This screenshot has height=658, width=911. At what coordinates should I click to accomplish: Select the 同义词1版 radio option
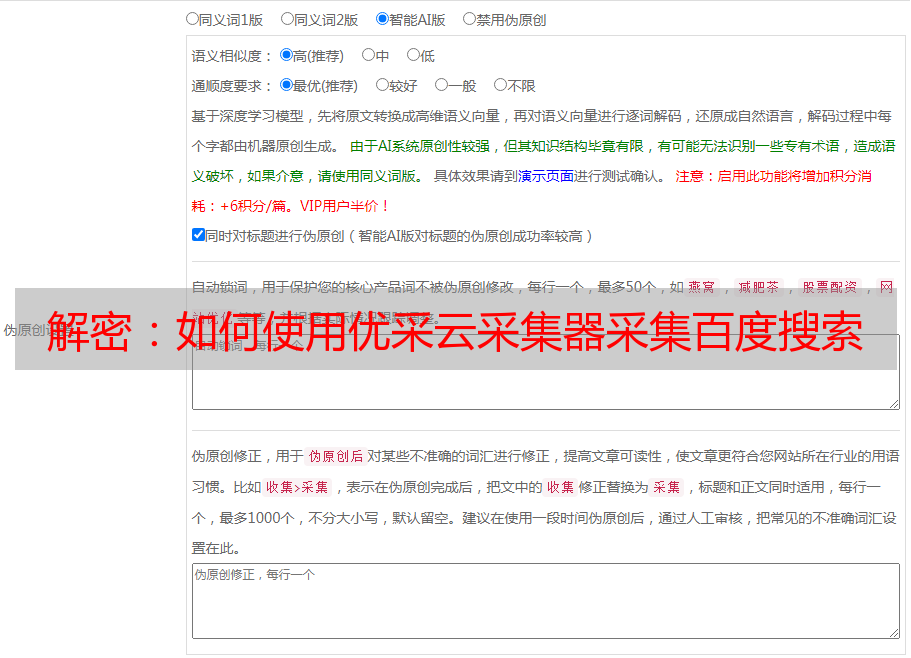tap(192, 19)
